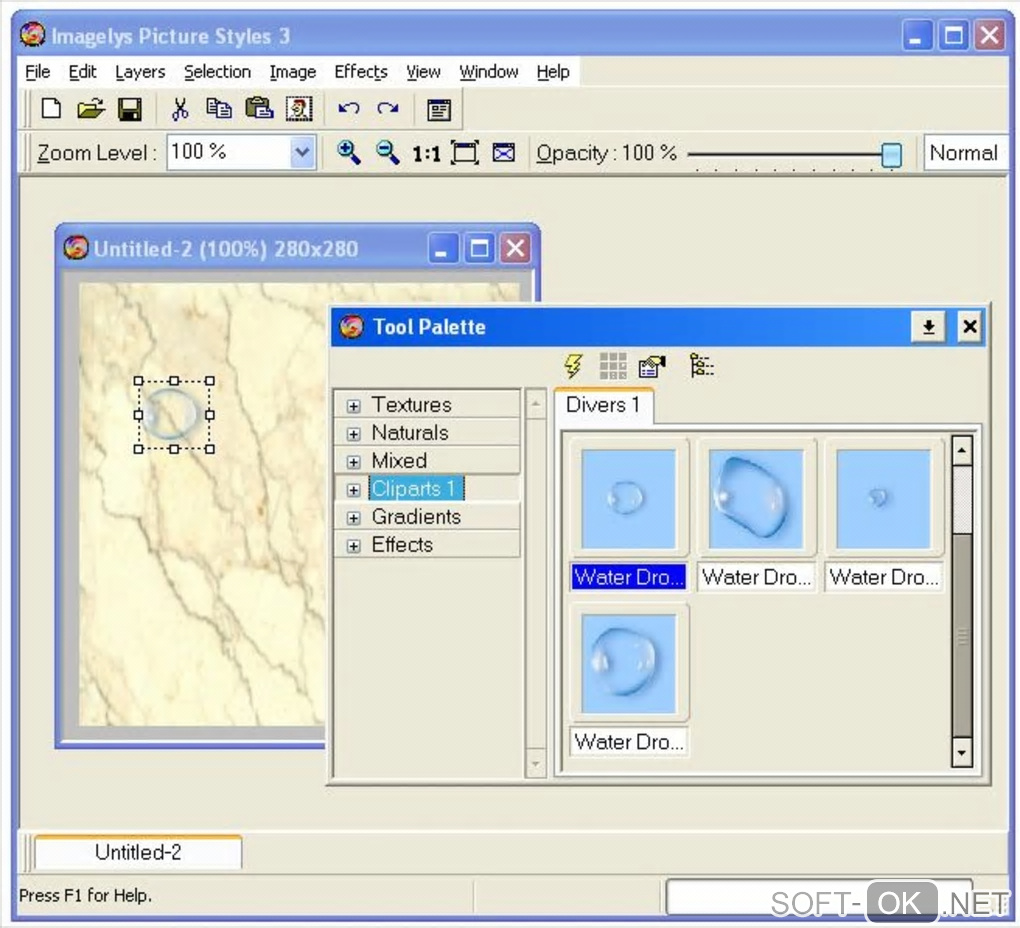Click the Undo arrow icon
The height and width of the screenshot is (928, 1020).
(x=349, y=109)
